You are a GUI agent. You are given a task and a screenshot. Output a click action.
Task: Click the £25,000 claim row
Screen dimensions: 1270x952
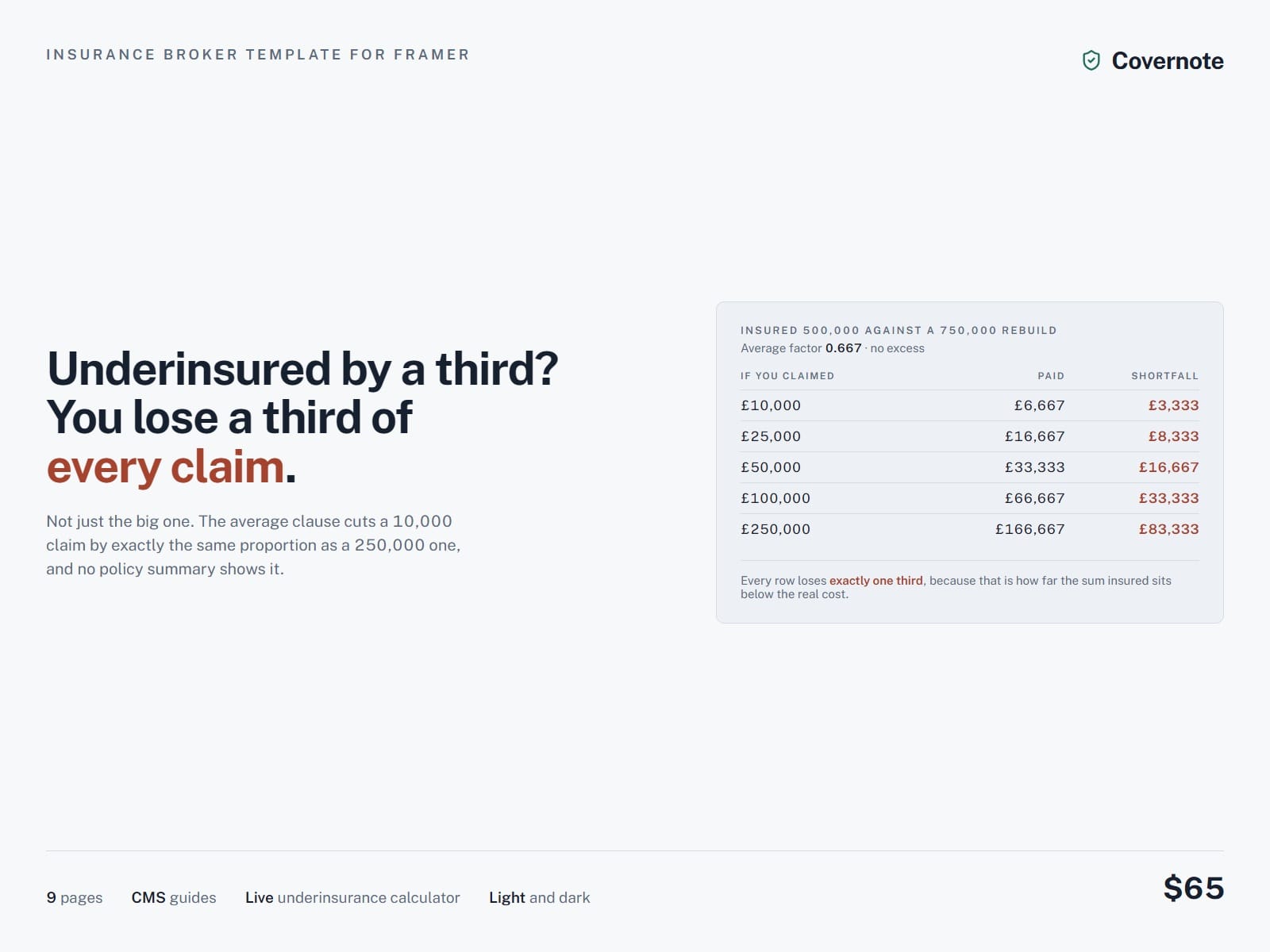969,436
